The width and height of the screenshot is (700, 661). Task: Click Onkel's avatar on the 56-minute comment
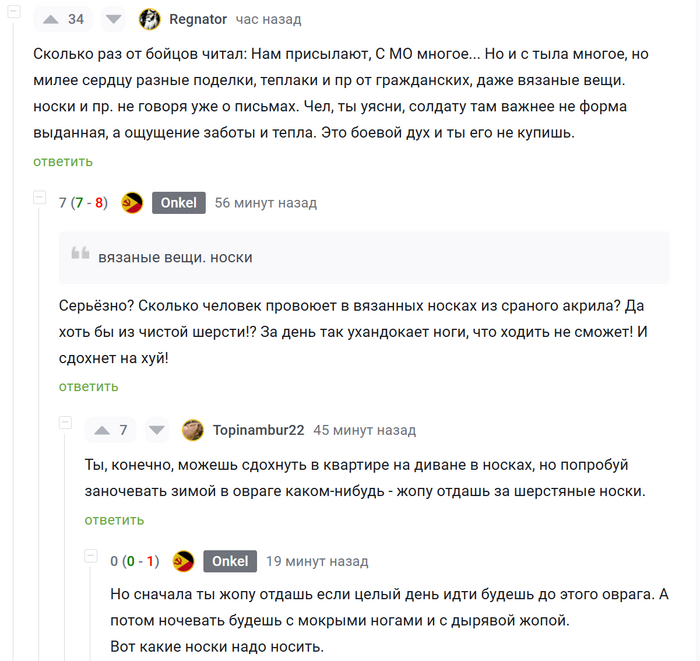132,203
